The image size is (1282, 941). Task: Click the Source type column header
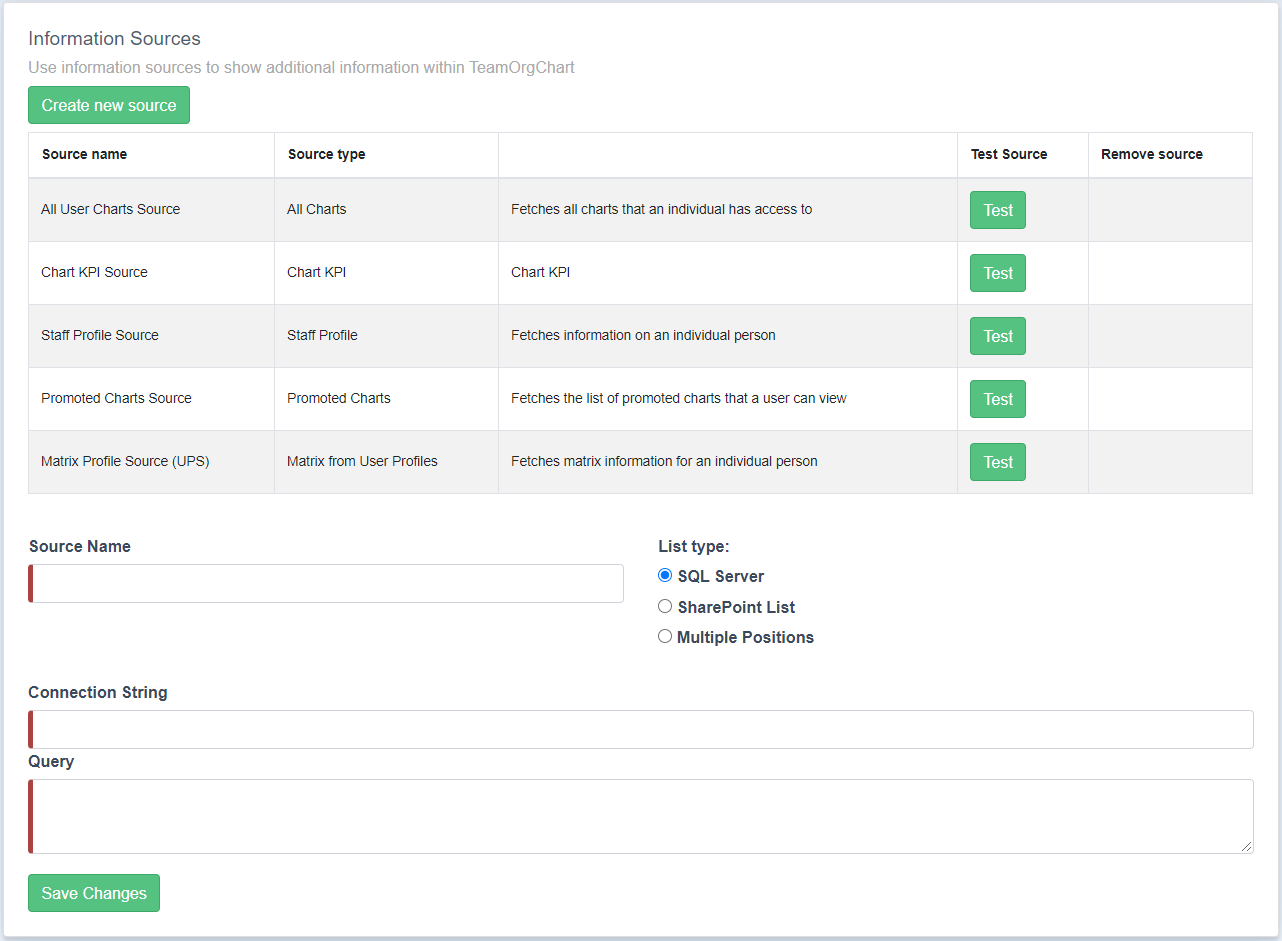(326, 154)
